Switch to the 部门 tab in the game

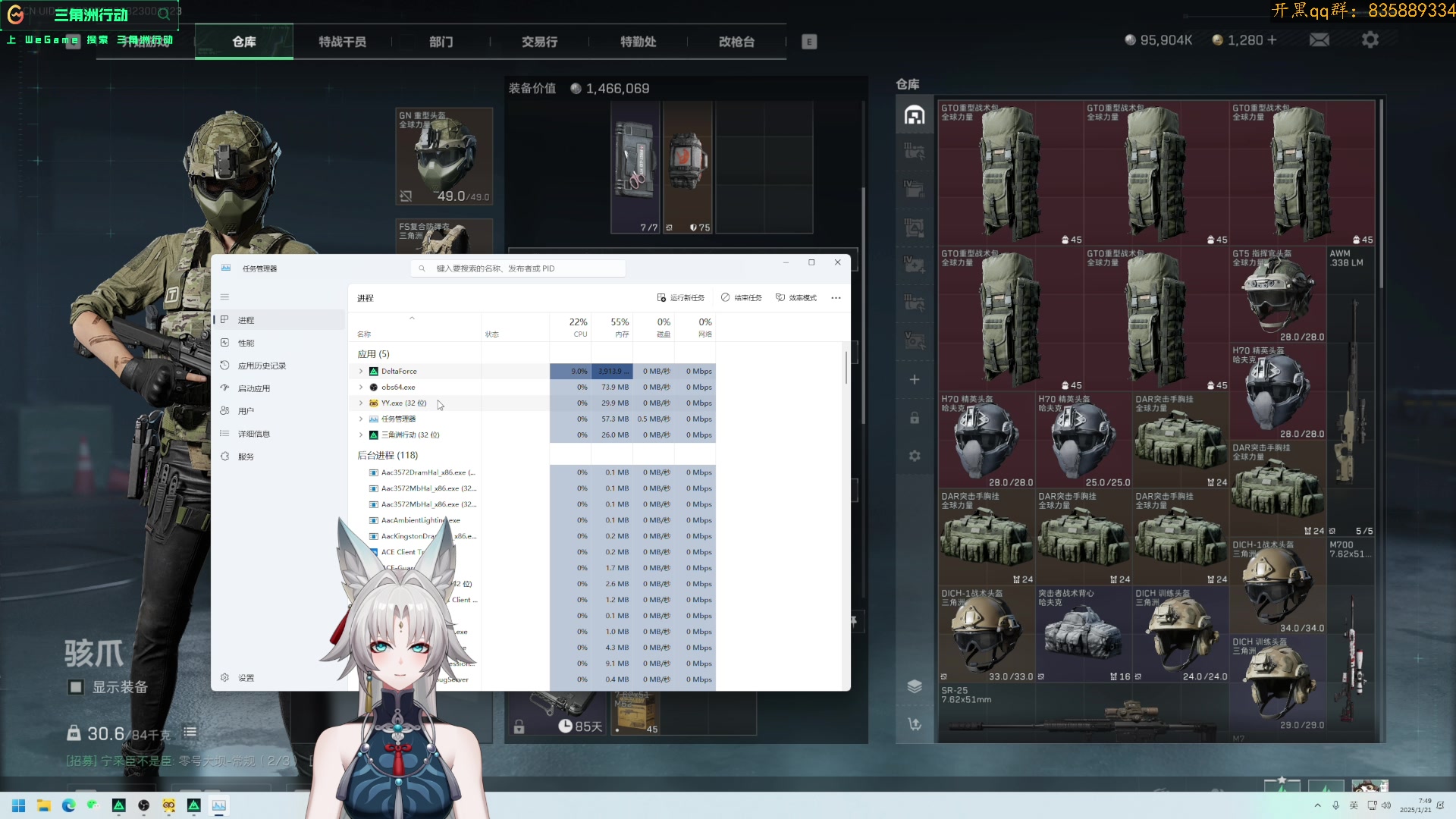(x=441, y=42)
